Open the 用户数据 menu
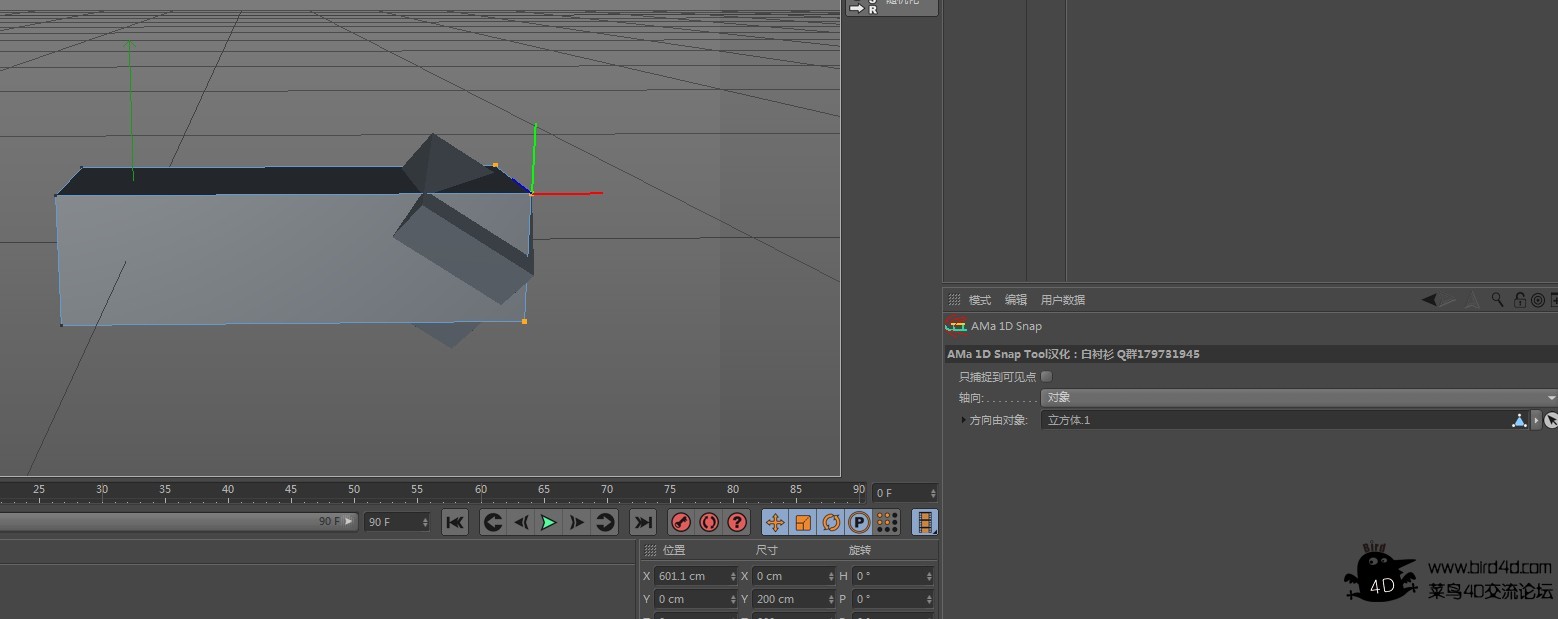Screen dimensions: 1558x619 (1063, 299)
